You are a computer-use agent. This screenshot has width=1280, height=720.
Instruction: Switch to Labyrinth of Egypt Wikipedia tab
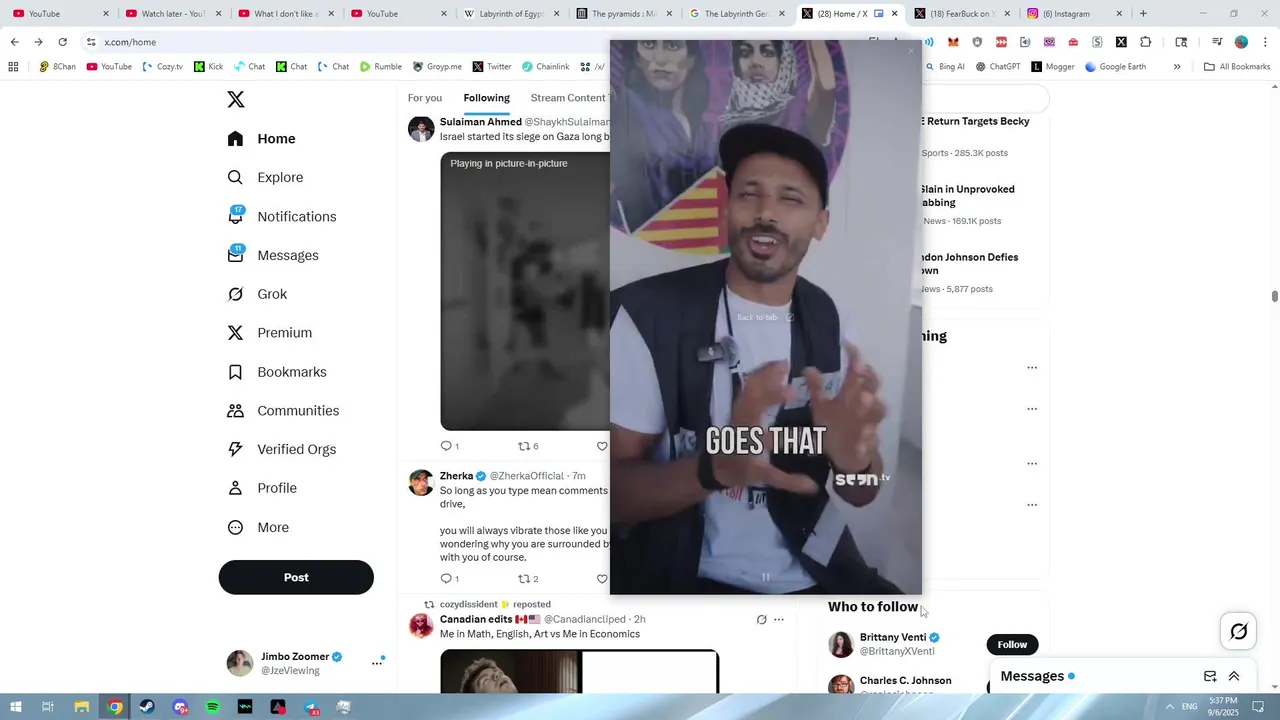point(511,14)
